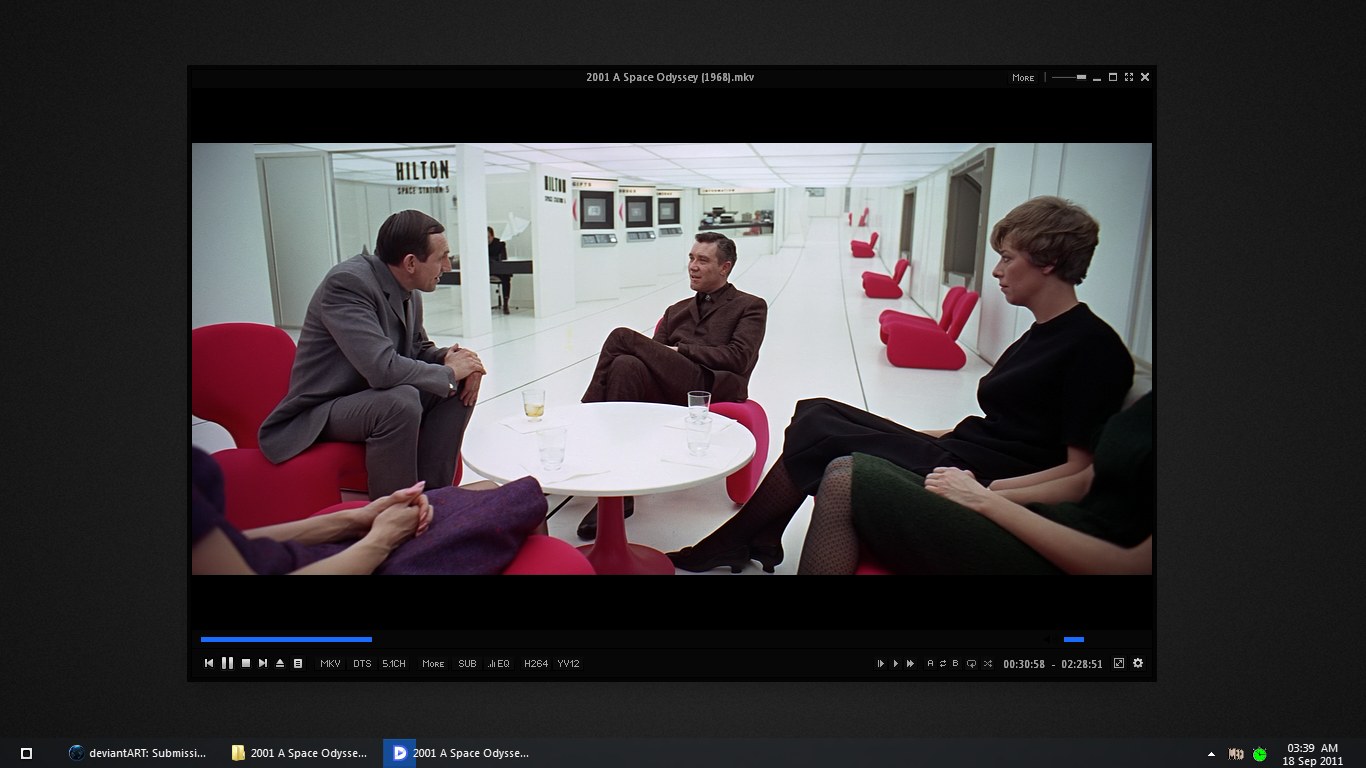Image resolution: width=1366 pixels, height=768 pixels.
Task: Adjust the blue volume bar
Action: pos(1074,639)
